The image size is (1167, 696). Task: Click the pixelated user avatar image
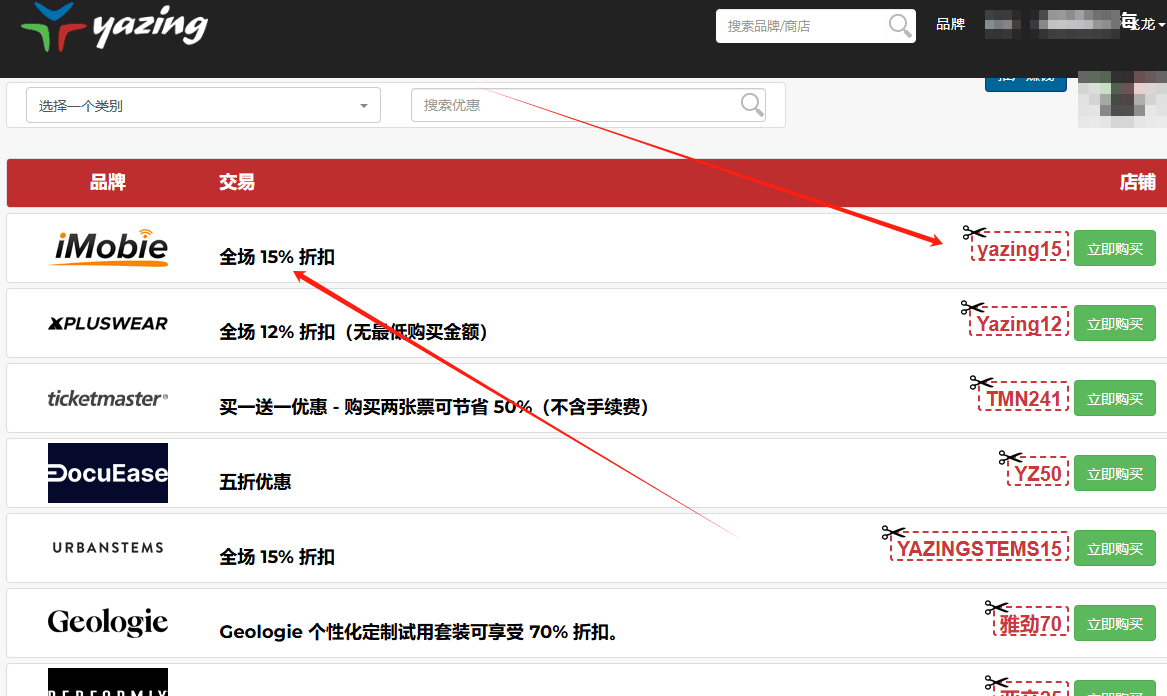click(1122, 99)
